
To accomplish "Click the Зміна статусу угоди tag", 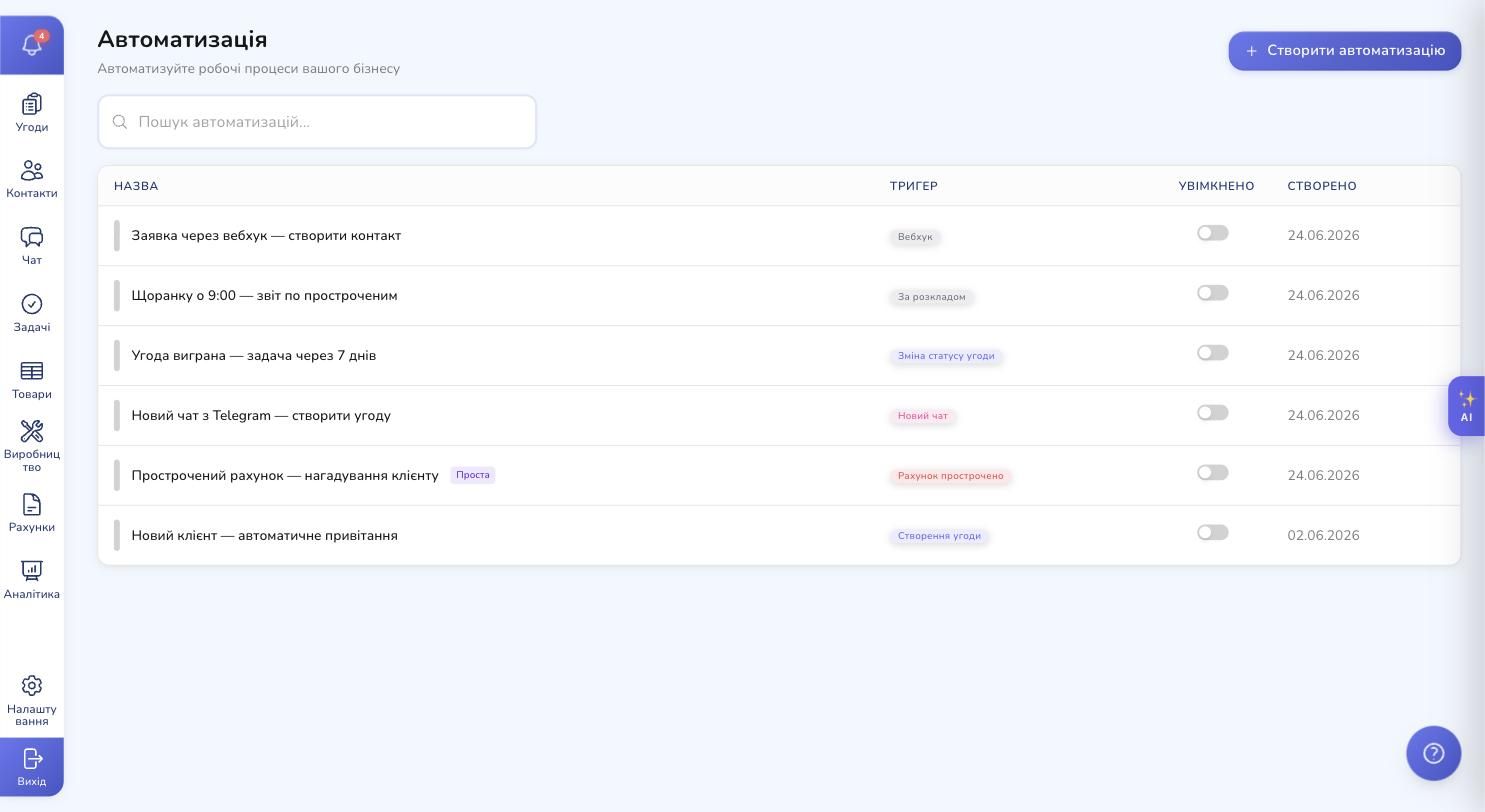I will (x=946, y=356).
